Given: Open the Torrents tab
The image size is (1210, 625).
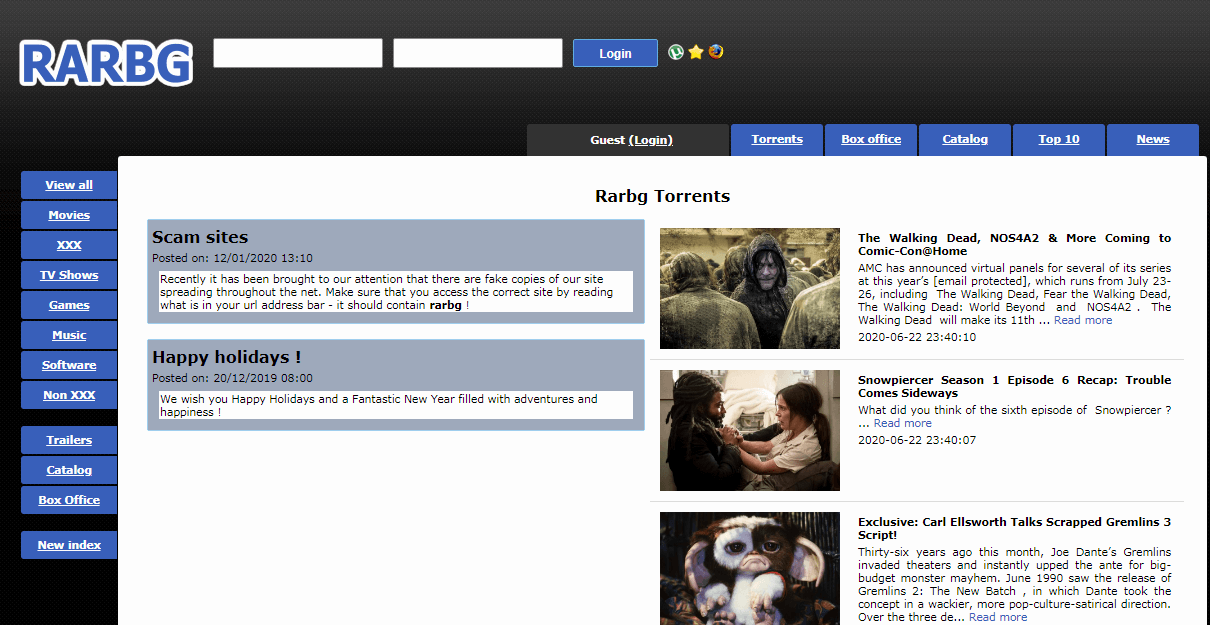Looking at the screenshot, I should (x=777, y=139).
